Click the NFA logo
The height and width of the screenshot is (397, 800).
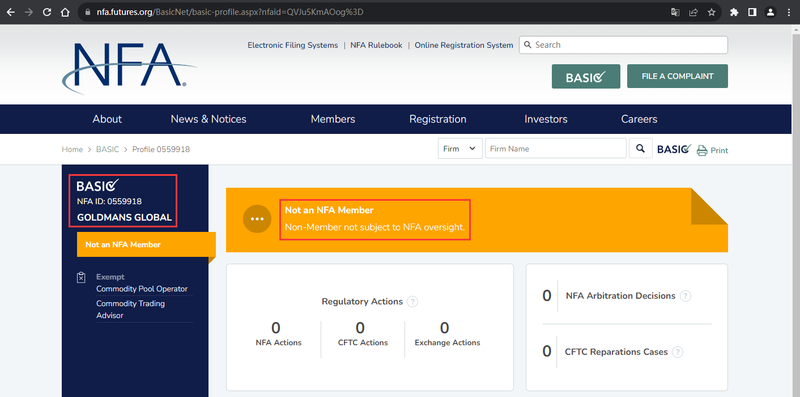point(129,67)
